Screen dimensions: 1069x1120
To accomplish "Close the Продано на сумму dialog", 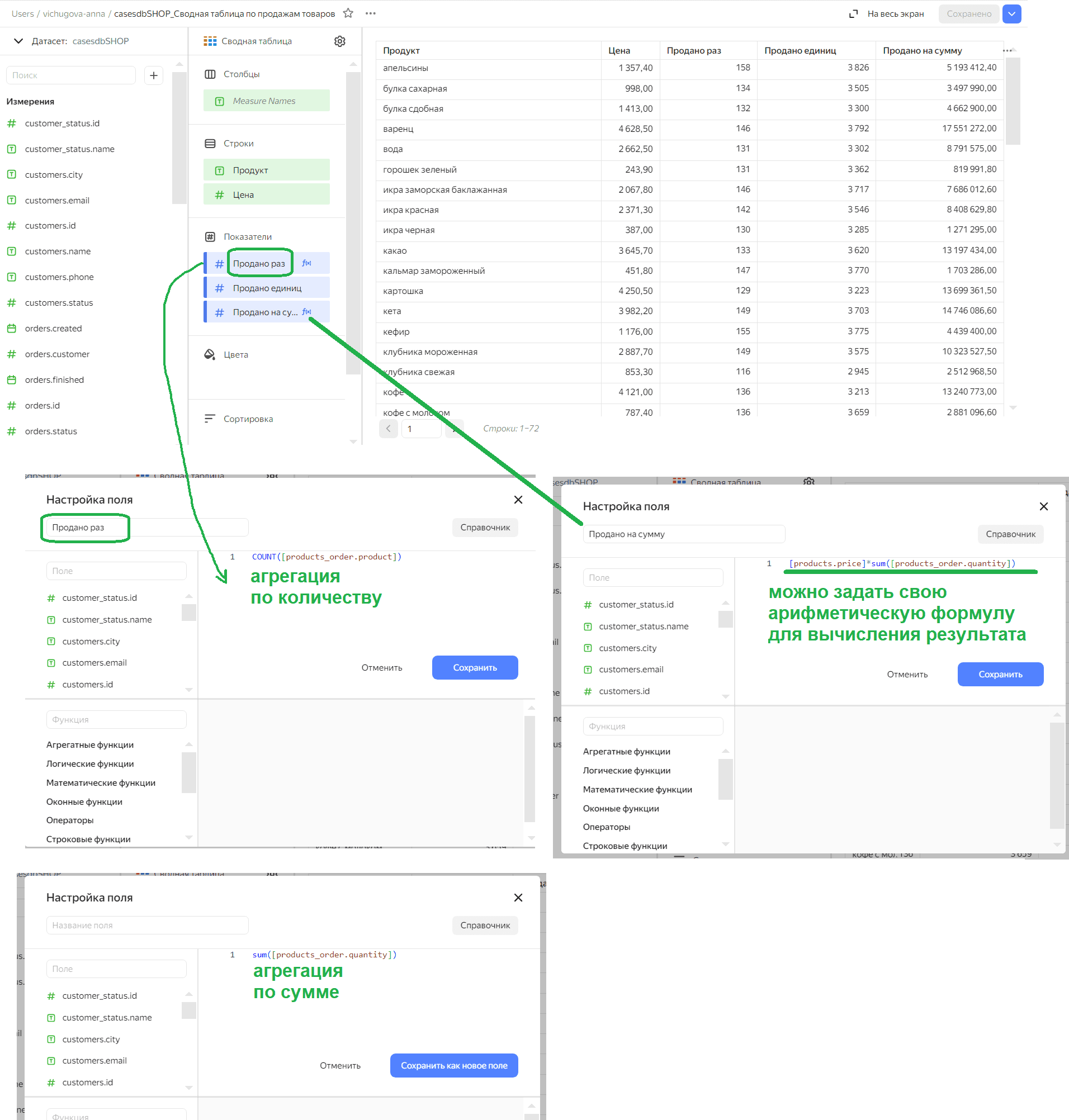I will tap(1043, 506).
